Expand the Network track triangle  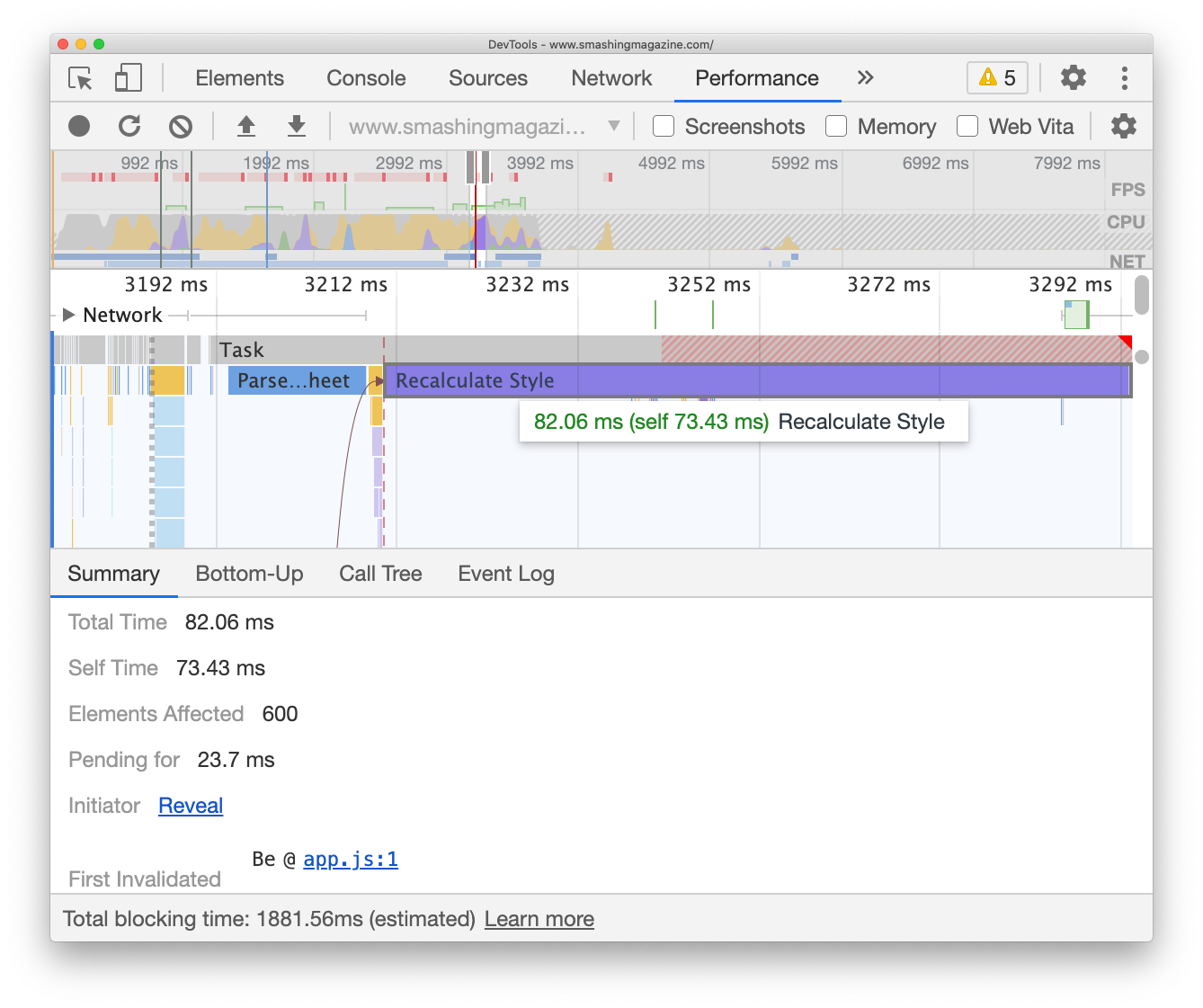tap(68, 315)
